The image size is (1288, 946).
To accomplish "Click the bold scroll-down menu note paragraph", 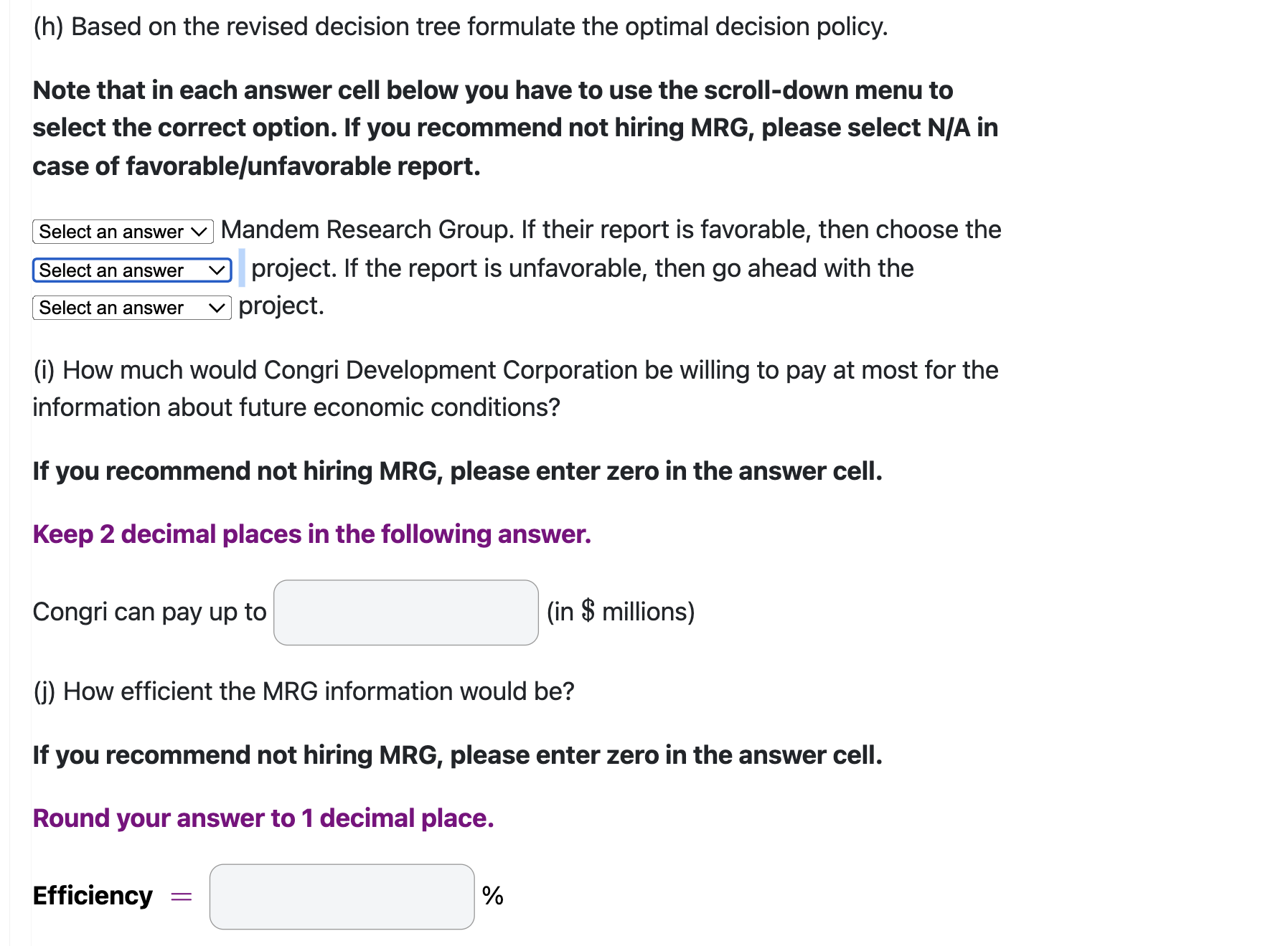I will [x=515, y=128].
